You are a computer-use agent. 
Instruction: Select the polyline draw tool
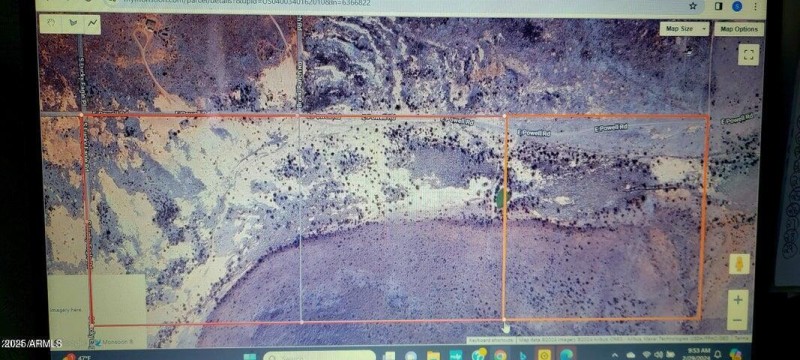click(93, 23)
